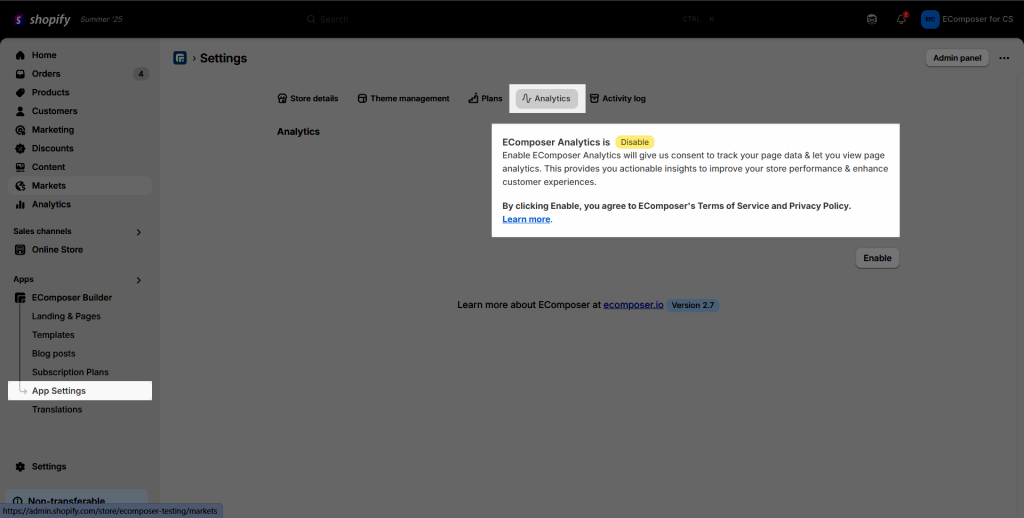Click the Marketing target icon
The image size is (1024, 518).
tap(20, 130)
